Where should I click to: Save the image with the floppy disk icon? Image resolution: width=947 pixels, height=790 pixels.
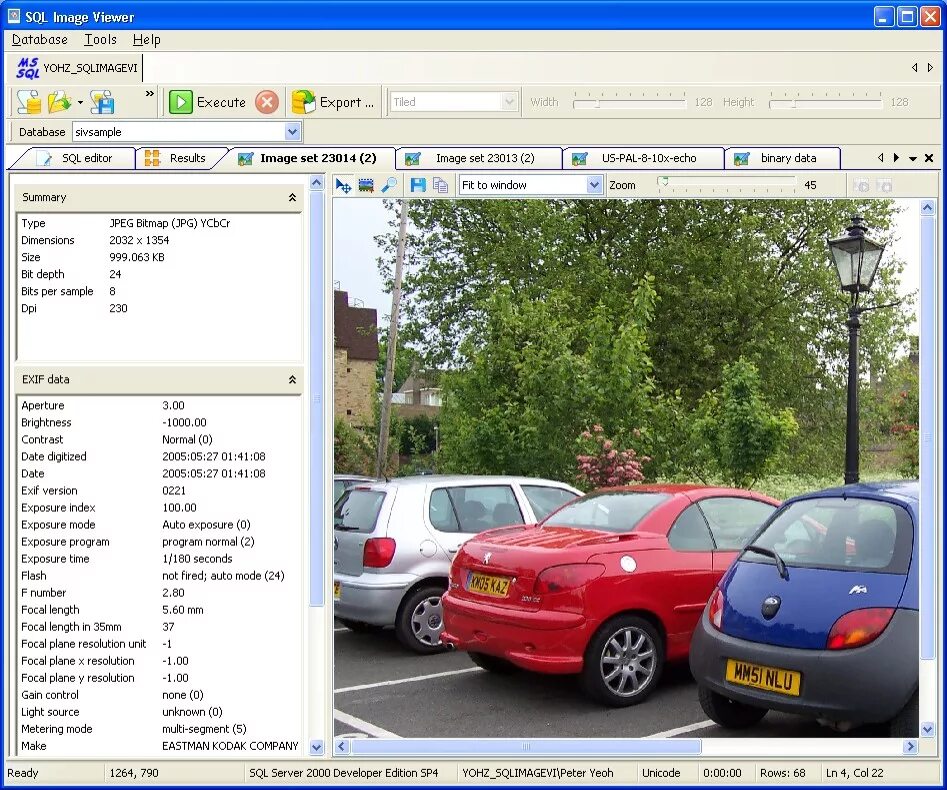(418, 185)
